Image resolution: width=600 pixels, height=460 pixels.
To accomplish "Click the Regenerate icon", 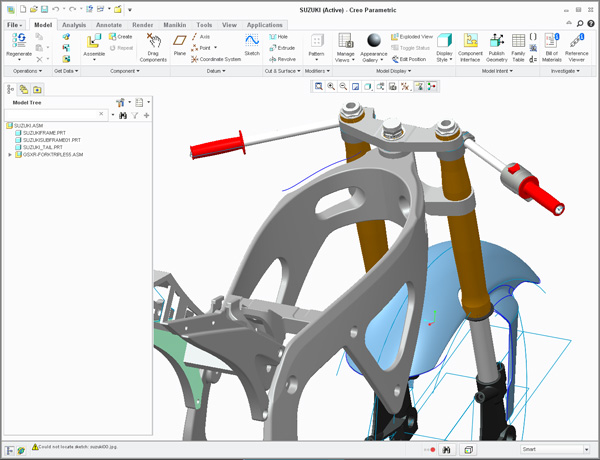I will click(18, 40).
